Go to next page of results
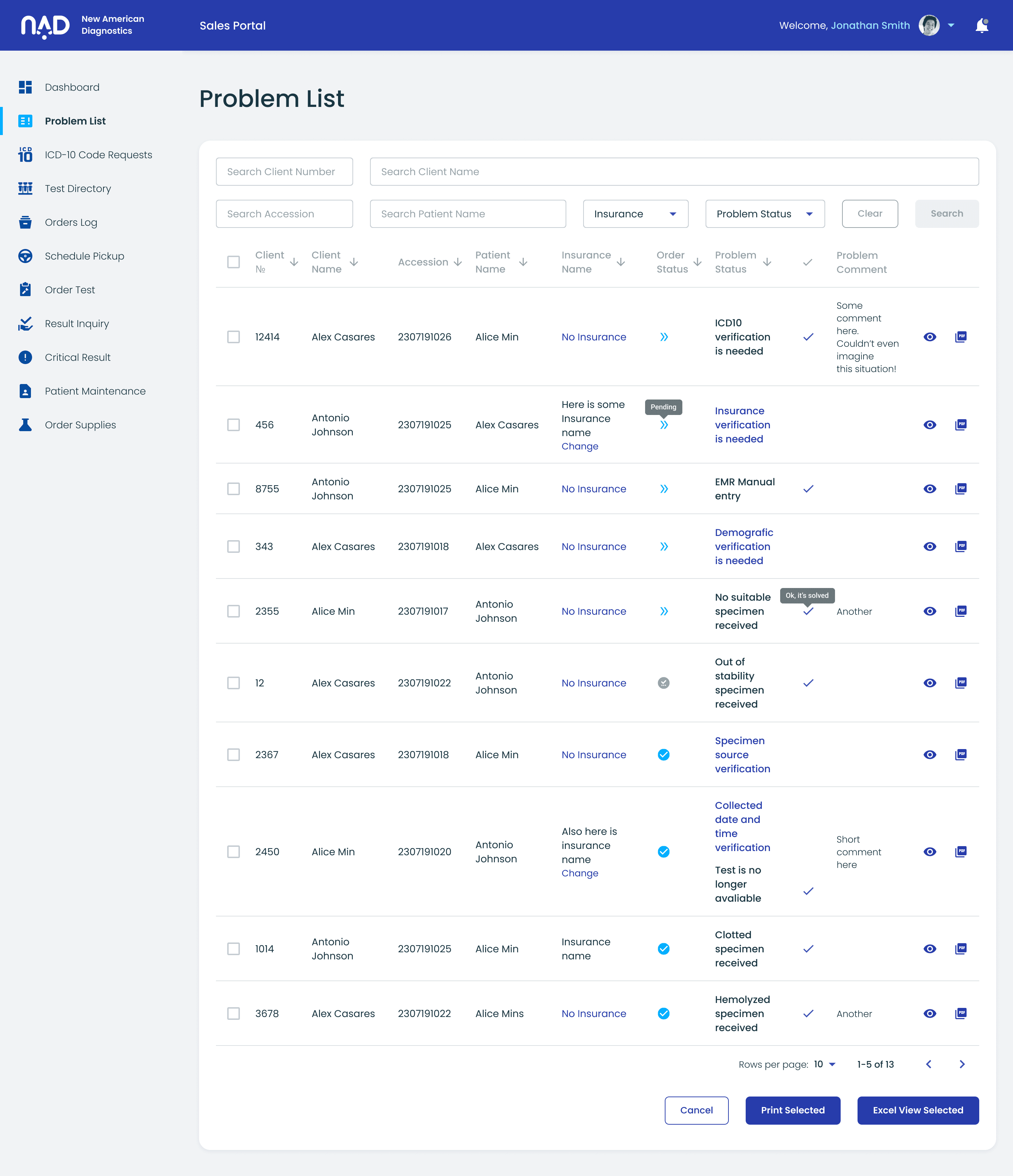 pos(962,1064)
